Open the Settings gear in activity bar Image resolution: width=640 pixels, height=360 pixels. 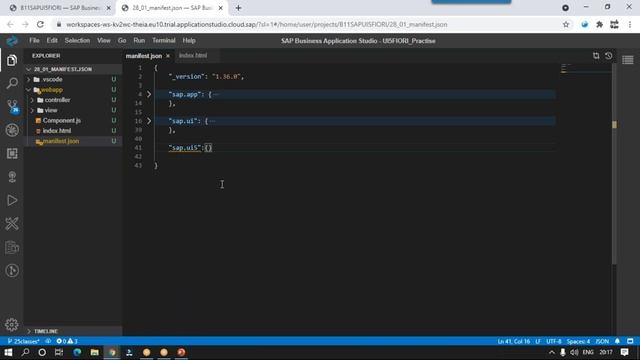pyautogui.click(x=12, y=324)
